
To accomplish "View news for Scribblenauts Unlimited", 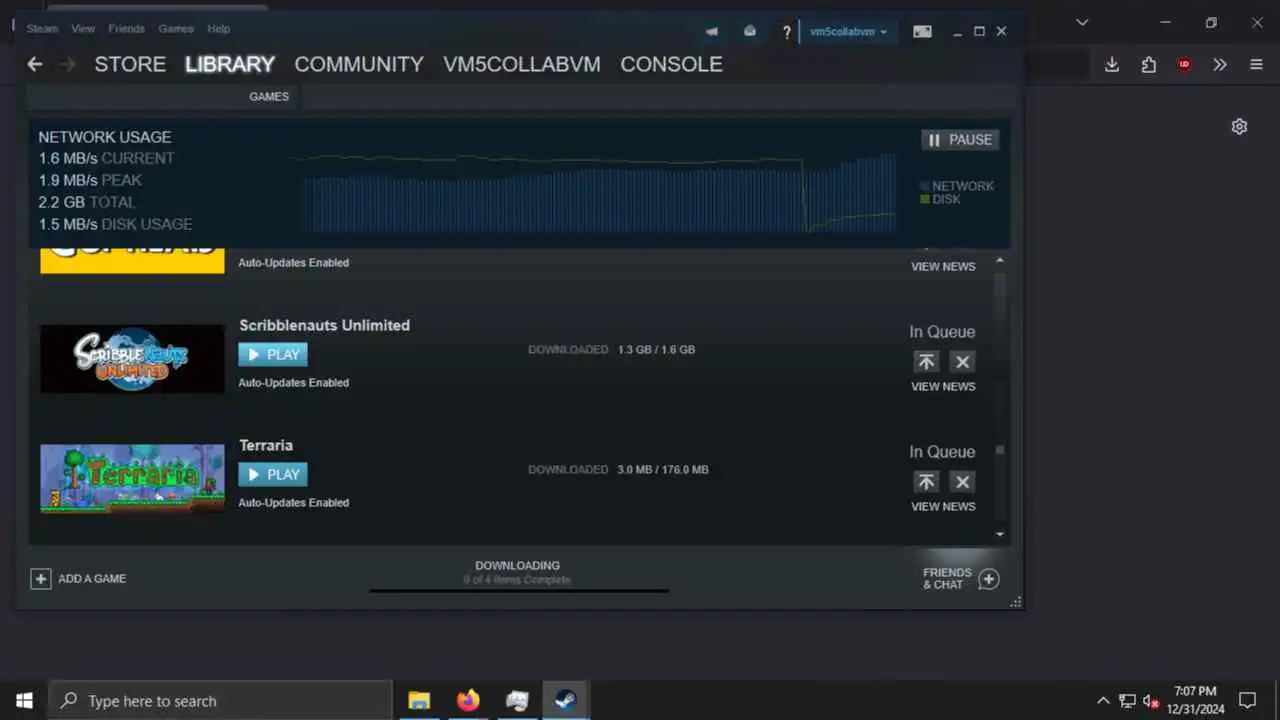I will coord(943,387).
